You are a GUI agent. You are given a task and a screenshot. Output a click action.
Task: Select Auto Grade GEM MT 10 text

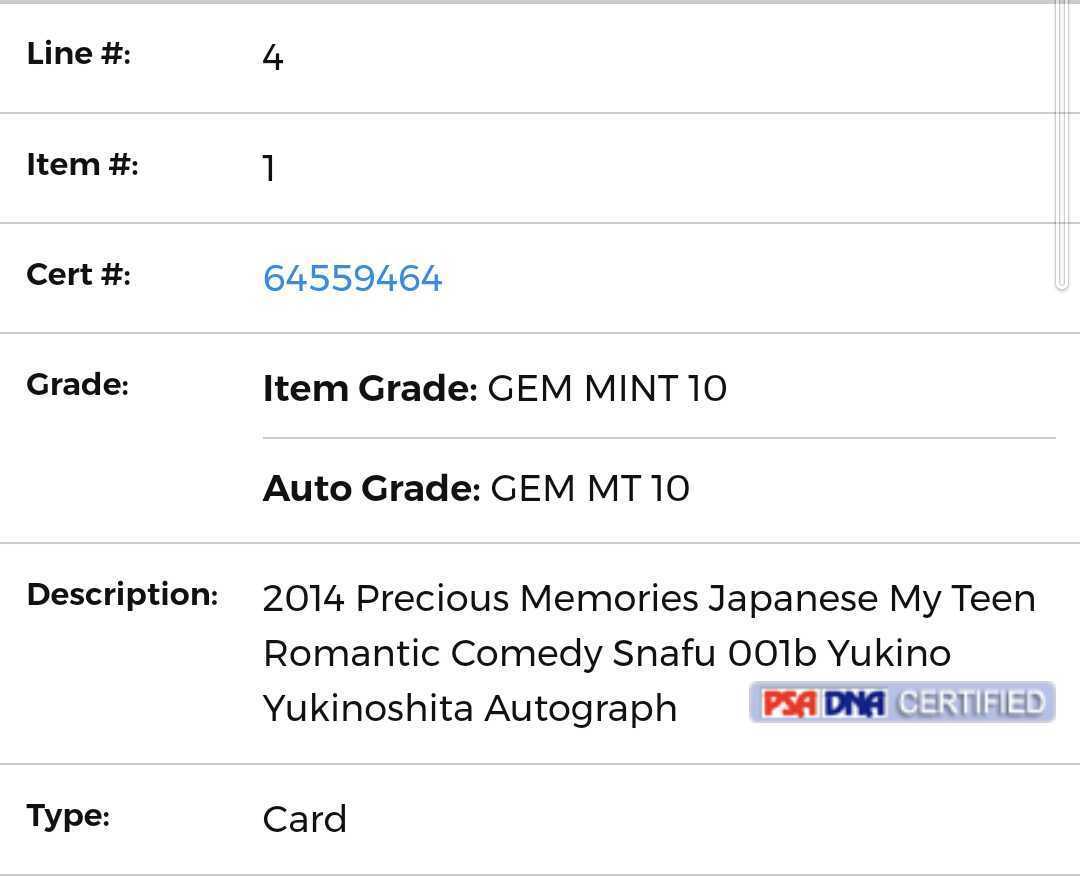coord(476,488)
